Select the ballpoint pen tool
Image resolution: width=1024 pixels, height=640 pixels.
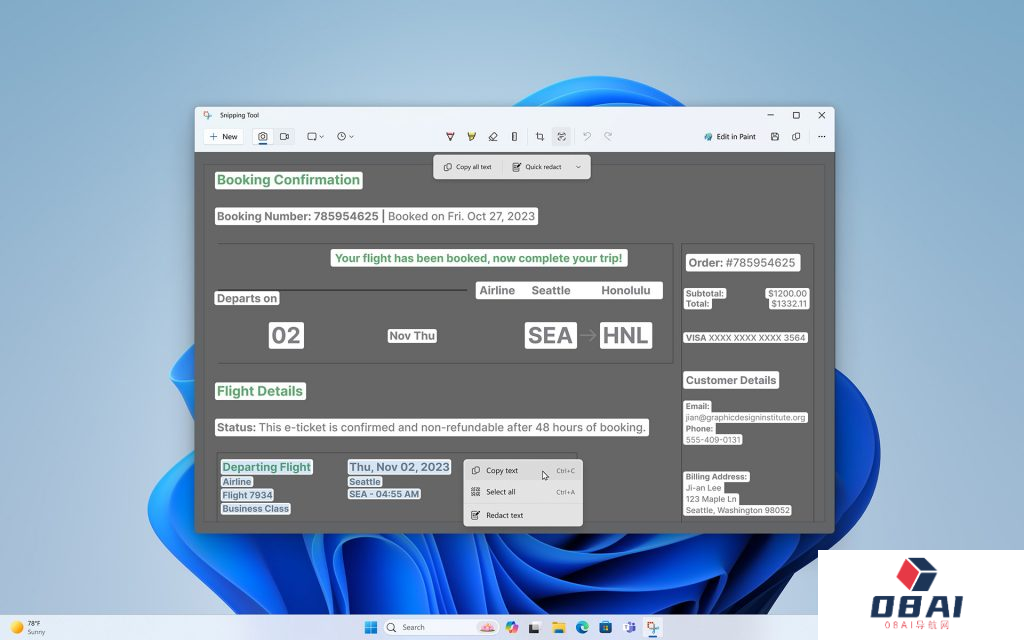pyautogui.click(x=450, y=136)
